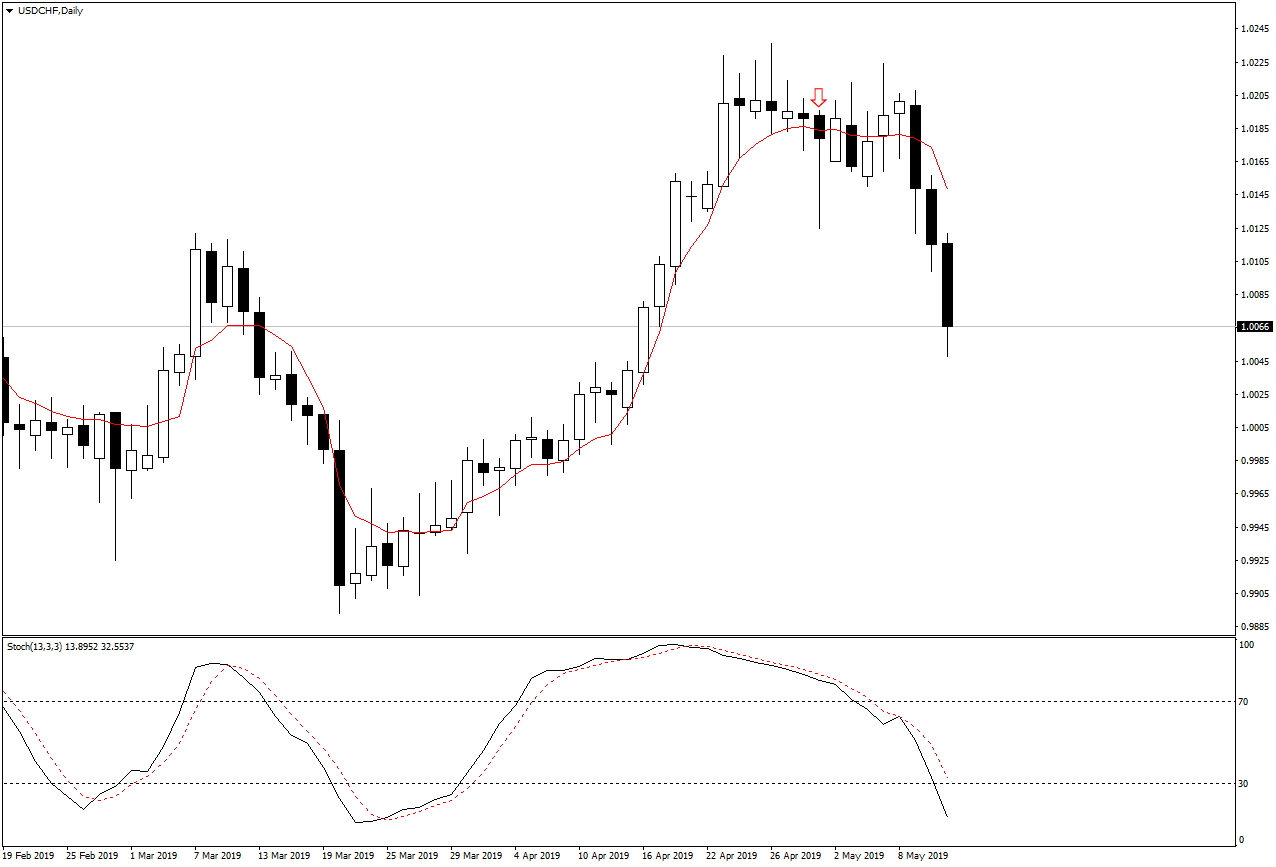Click the 19 Feb 2019 date label

(28, 856)
